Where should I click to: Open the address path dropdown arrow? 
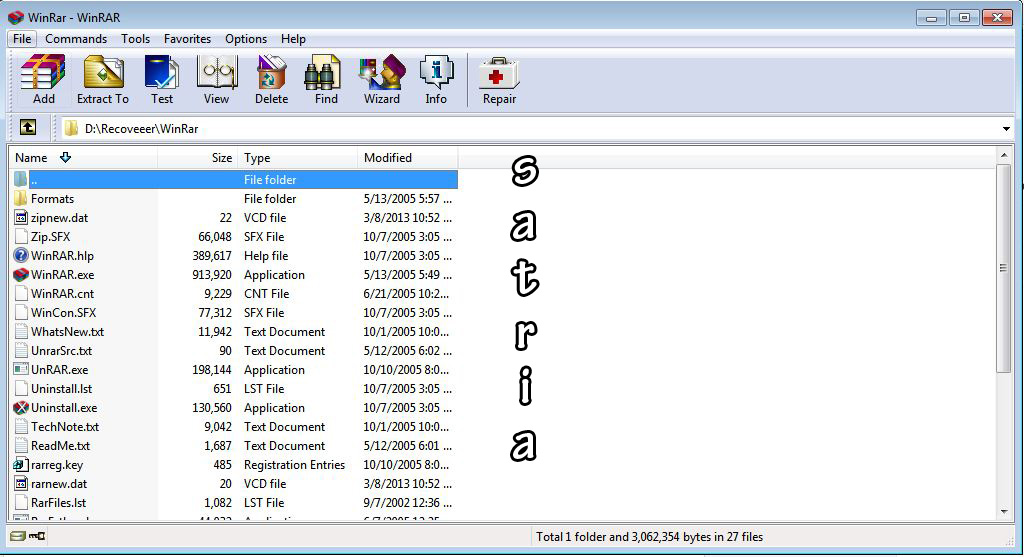point(1006,129)
